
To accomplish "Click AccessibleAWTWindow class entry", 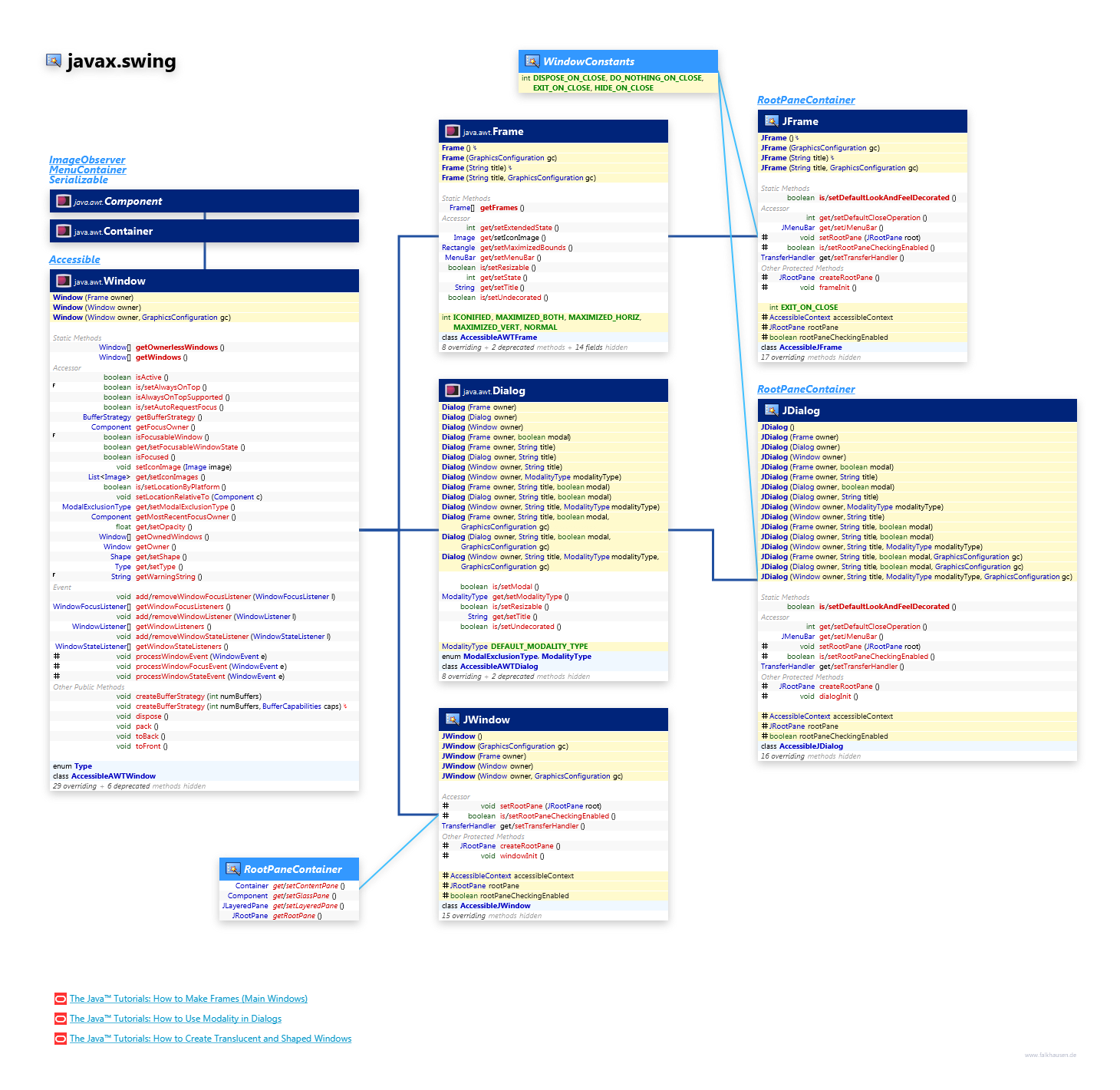I will click(113, 776).
